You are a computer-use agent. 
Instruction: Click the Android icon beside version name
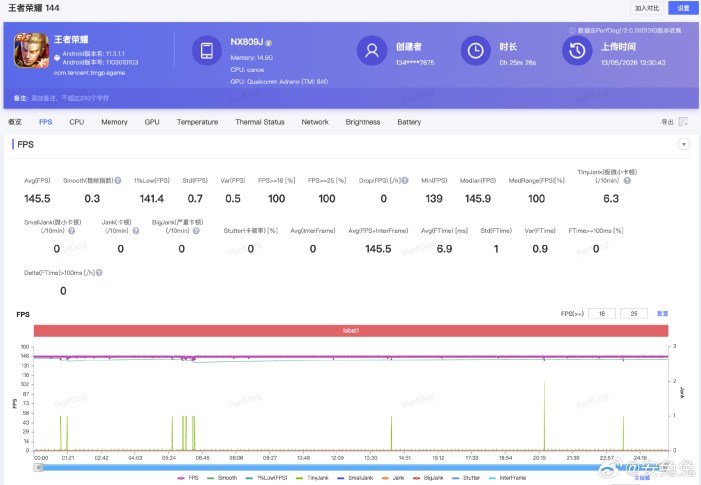coord(57,58)
